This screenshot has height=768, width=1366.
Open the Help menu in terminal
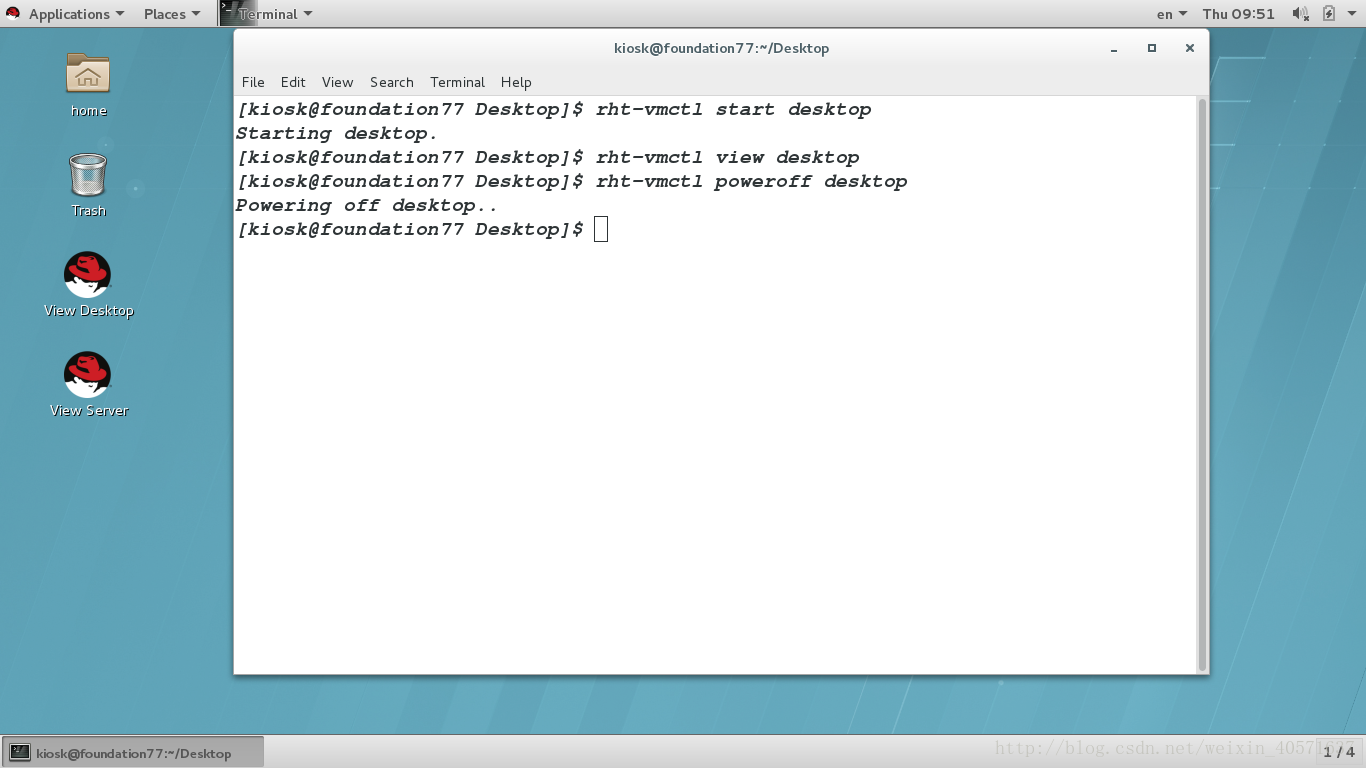516,82
